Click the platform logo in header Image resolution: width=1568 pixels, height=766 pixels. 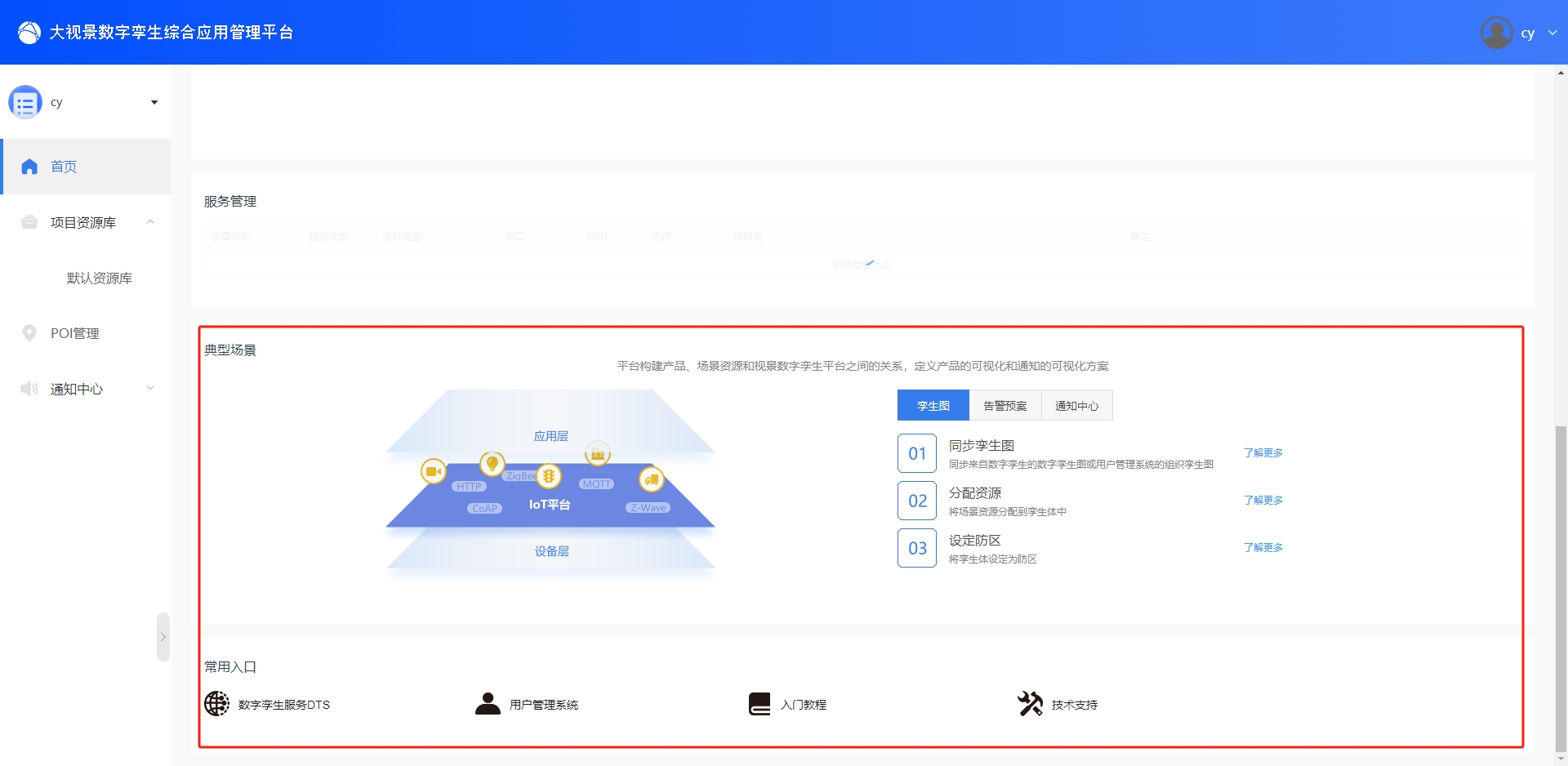29,33
